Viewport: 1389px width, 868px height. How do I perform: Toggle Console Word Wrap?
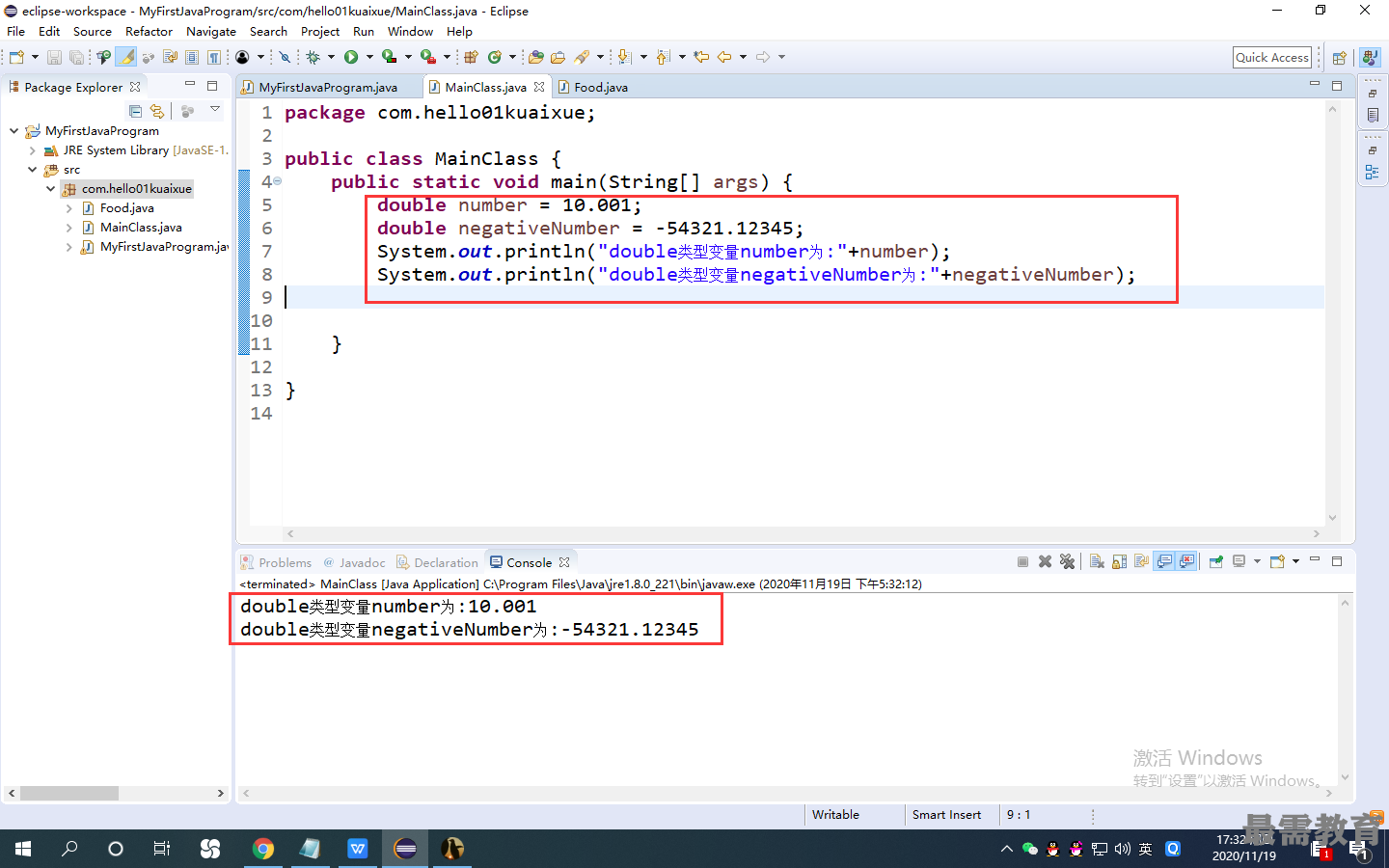point(1141,561)
